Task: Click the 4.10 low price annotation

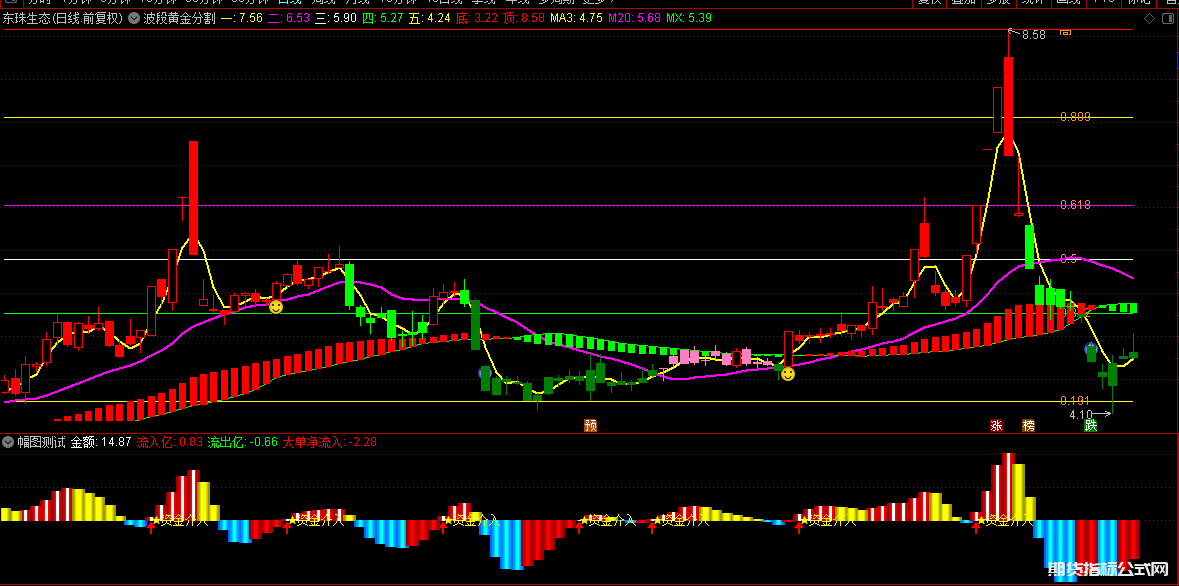Action: tap(1080, 414)
